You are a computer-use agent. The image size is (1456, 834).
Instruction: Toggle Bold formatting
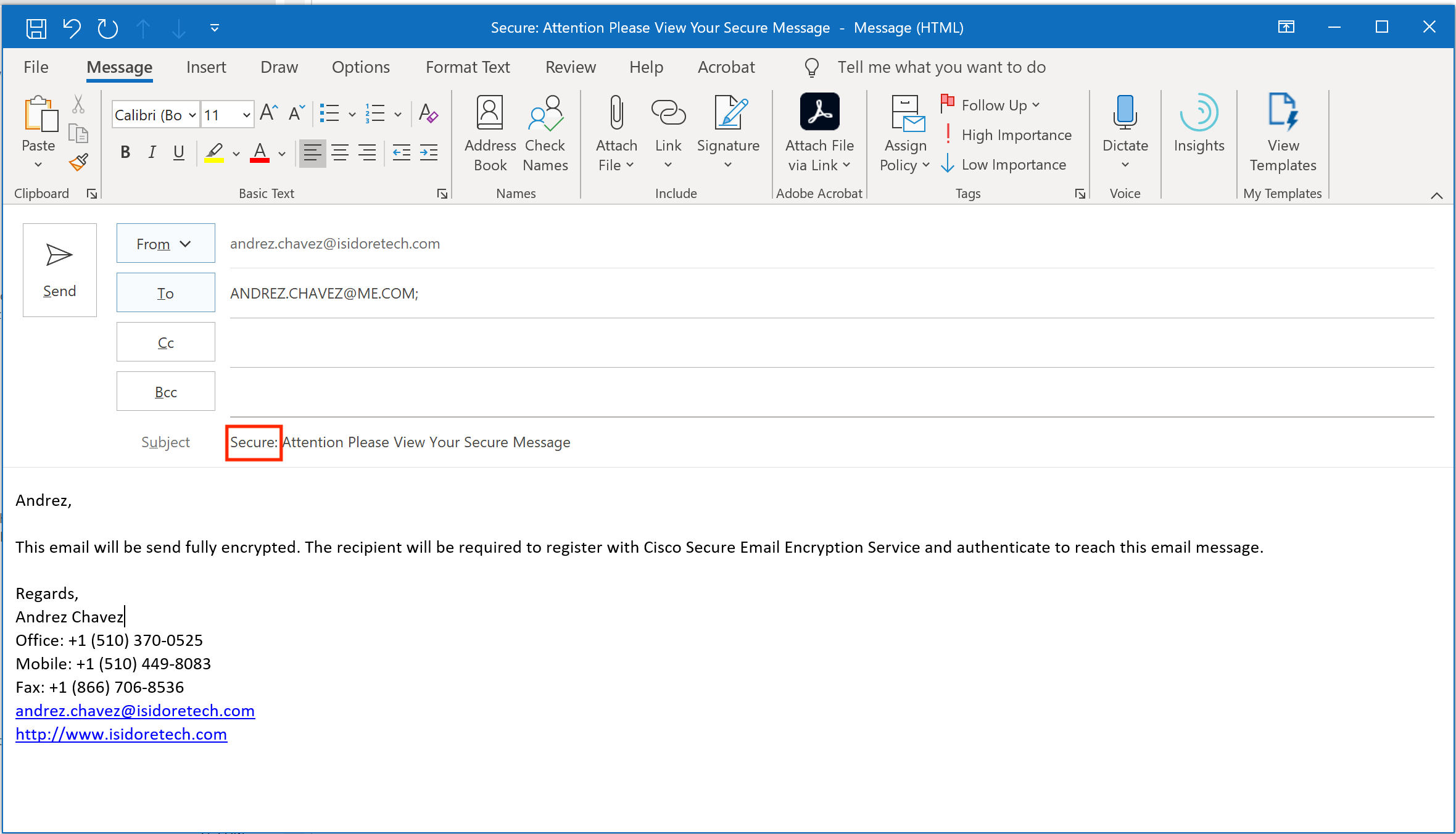125,152
